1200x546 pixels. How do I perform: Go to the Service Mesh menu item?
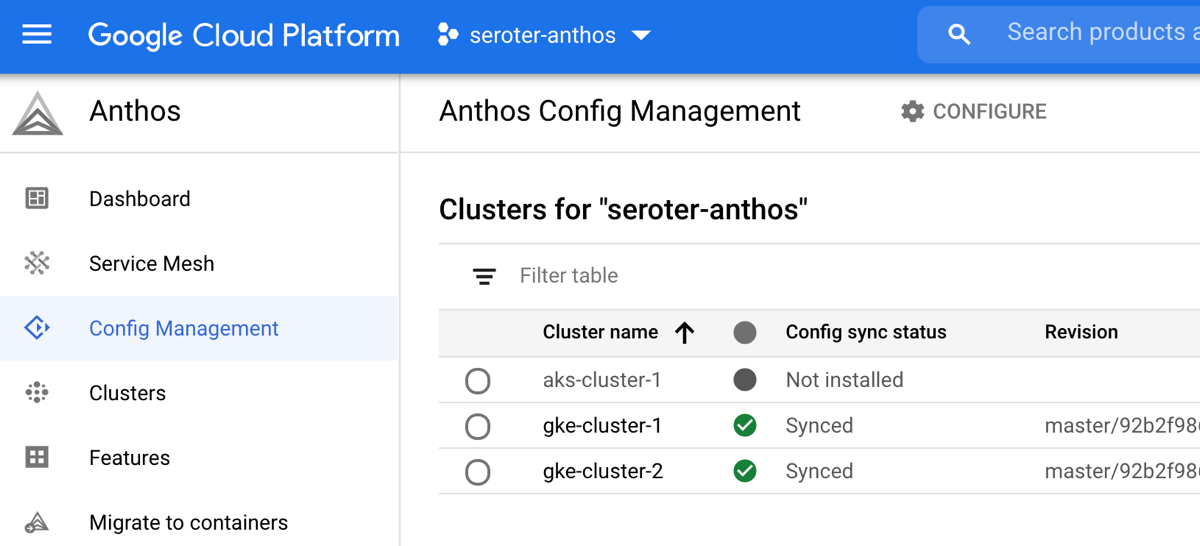tap(151, 264)
